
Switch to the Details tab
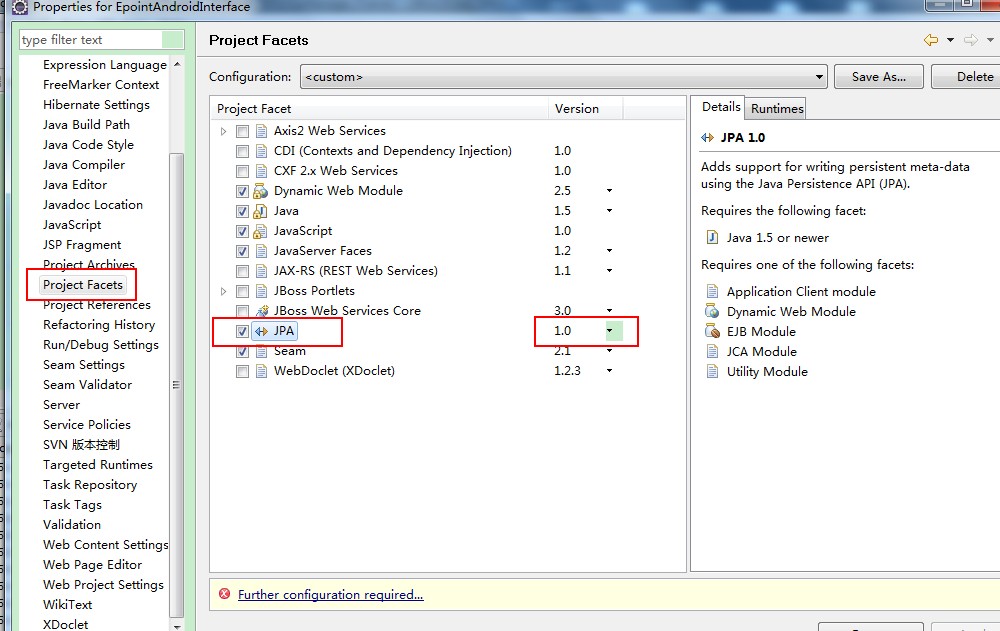721,107
